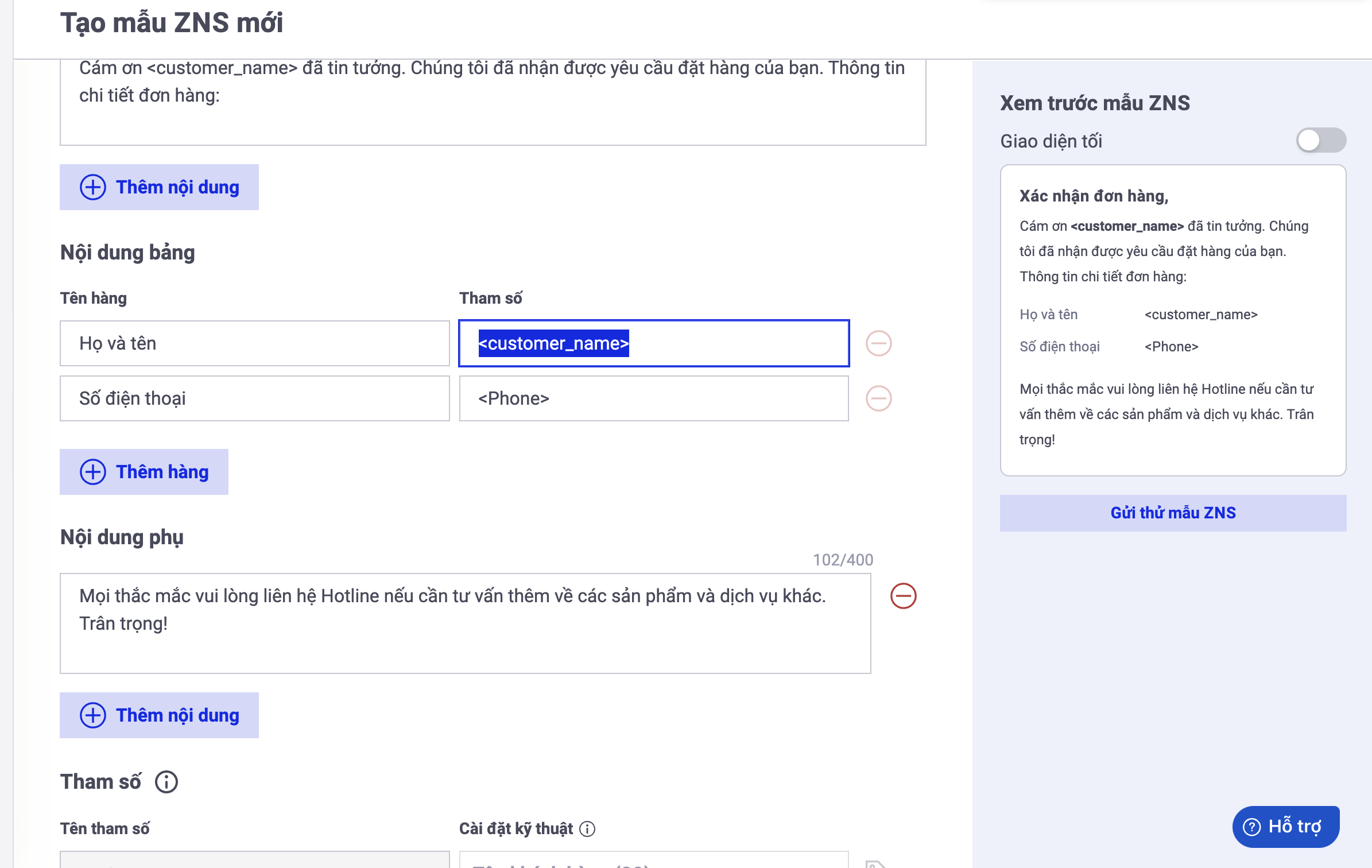Enable the Giao diện tối dark mode switch

[x=1320, y=141]
